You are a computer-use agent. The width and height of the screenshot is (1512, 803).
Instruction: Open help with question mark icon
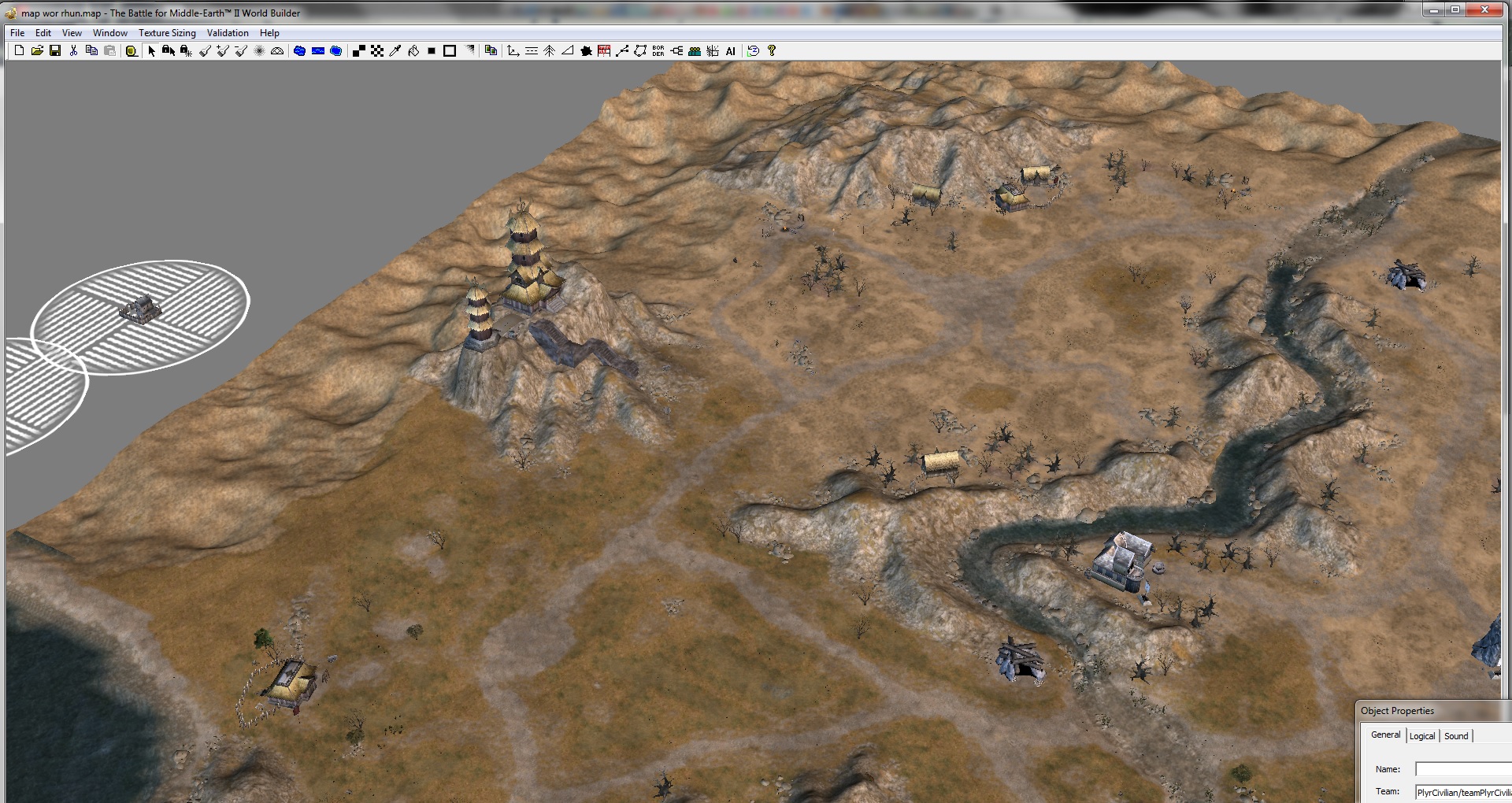click(772, 50)
